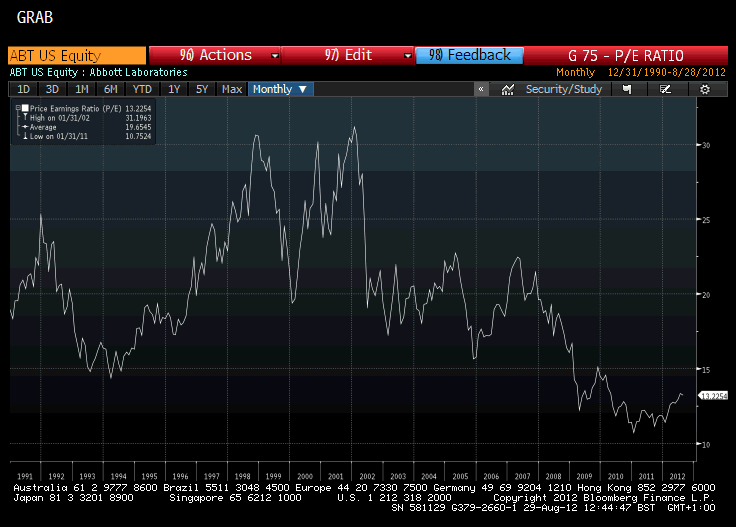The image size is (736, 527).
Task: Click the Copyright 2012 Bloomberg Finance L.P. text
Action: pos(604,497)
